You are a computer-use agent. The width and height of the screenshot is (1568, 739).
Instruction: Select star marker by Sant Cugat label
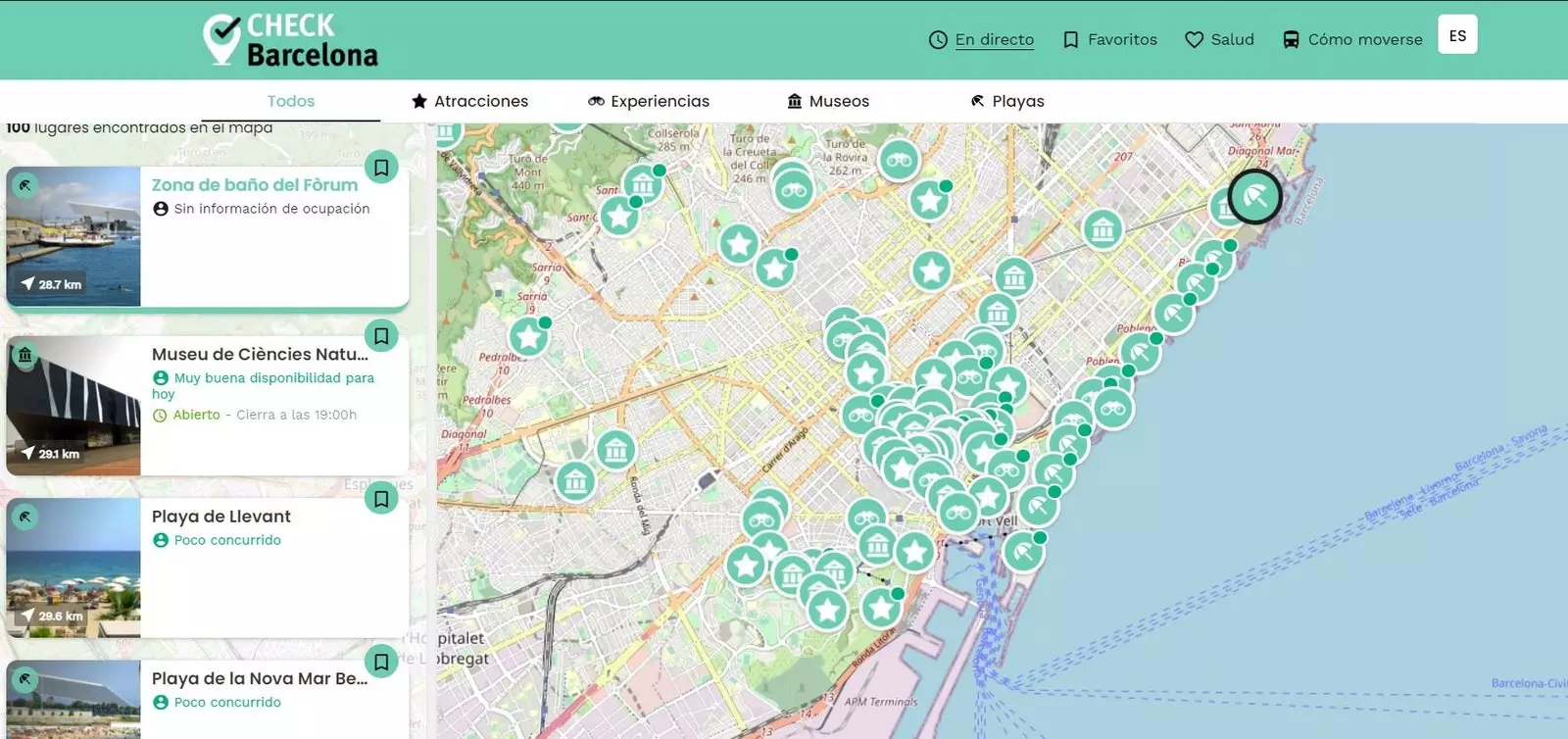point(619,215)
